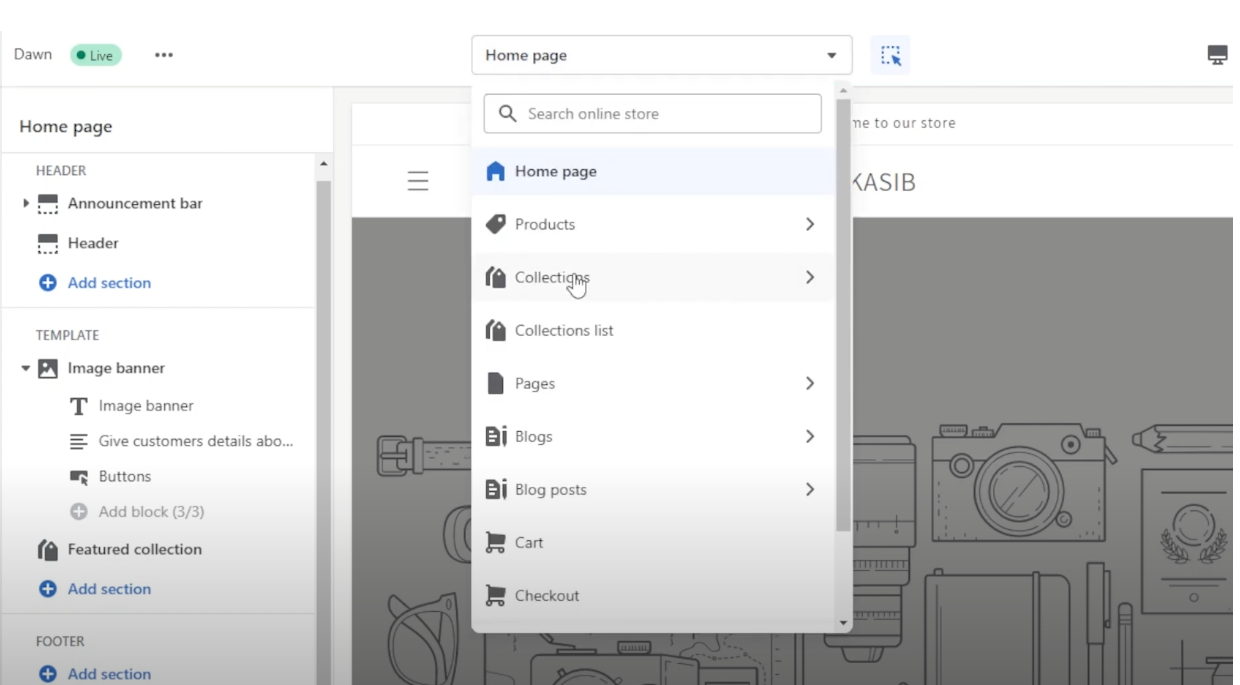
Task: Click the Live status badge
Action: 96,55
